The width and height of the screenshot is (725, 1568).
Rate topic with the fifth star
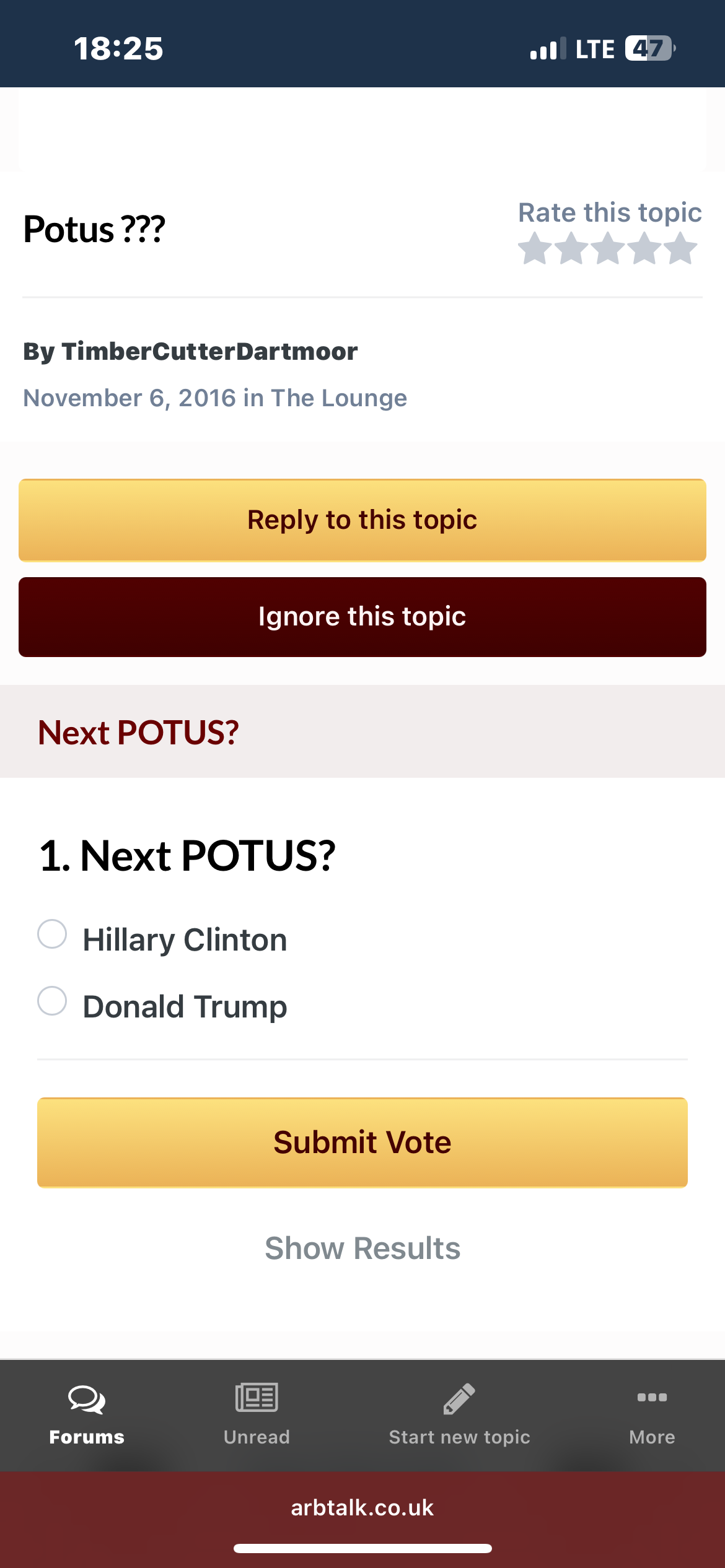point(681,248)
